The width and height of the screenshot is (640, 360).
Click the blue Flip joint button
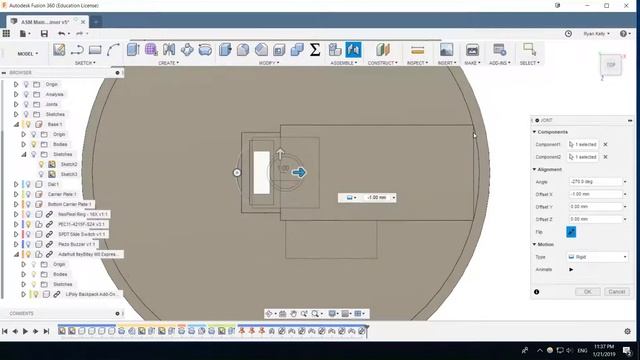(x=571, y=232)
